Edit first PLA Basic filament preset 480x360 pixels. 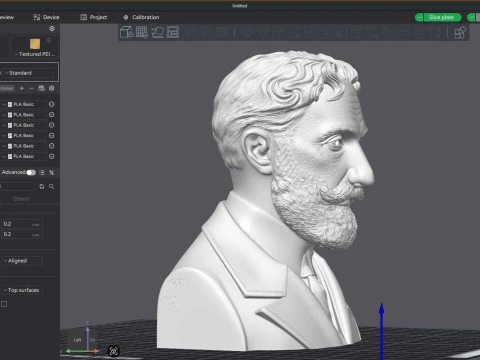pyautogui.click(x=51, y=104)
